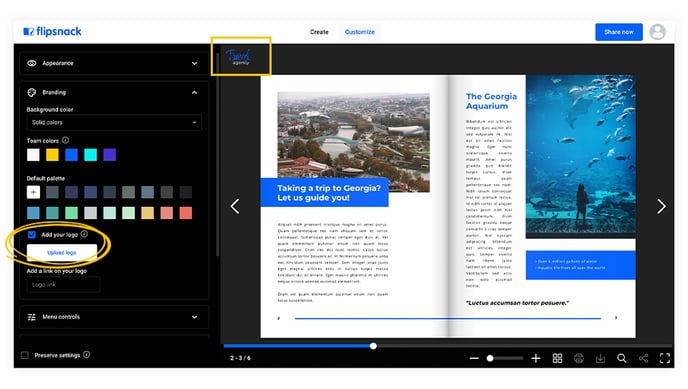Click the Share now button
688x389 pixels.
(x=619, y=32)
